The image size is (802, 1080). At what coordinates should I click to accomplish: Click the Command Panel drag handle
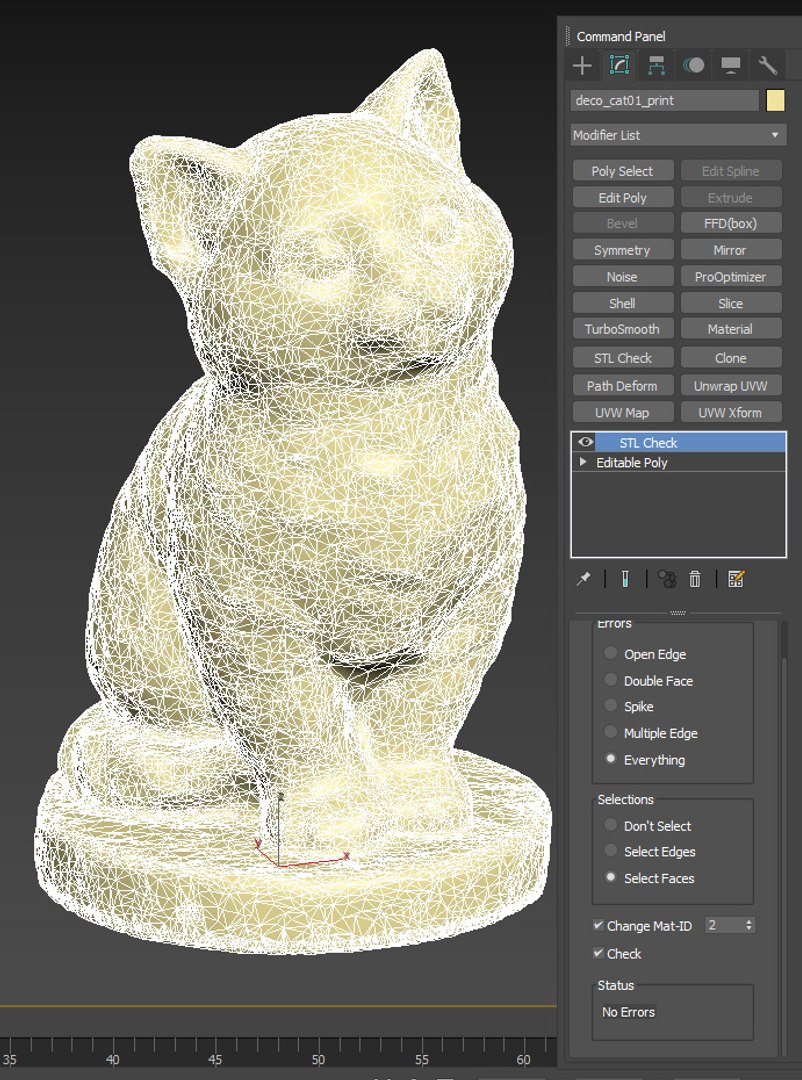coord(568,36)
